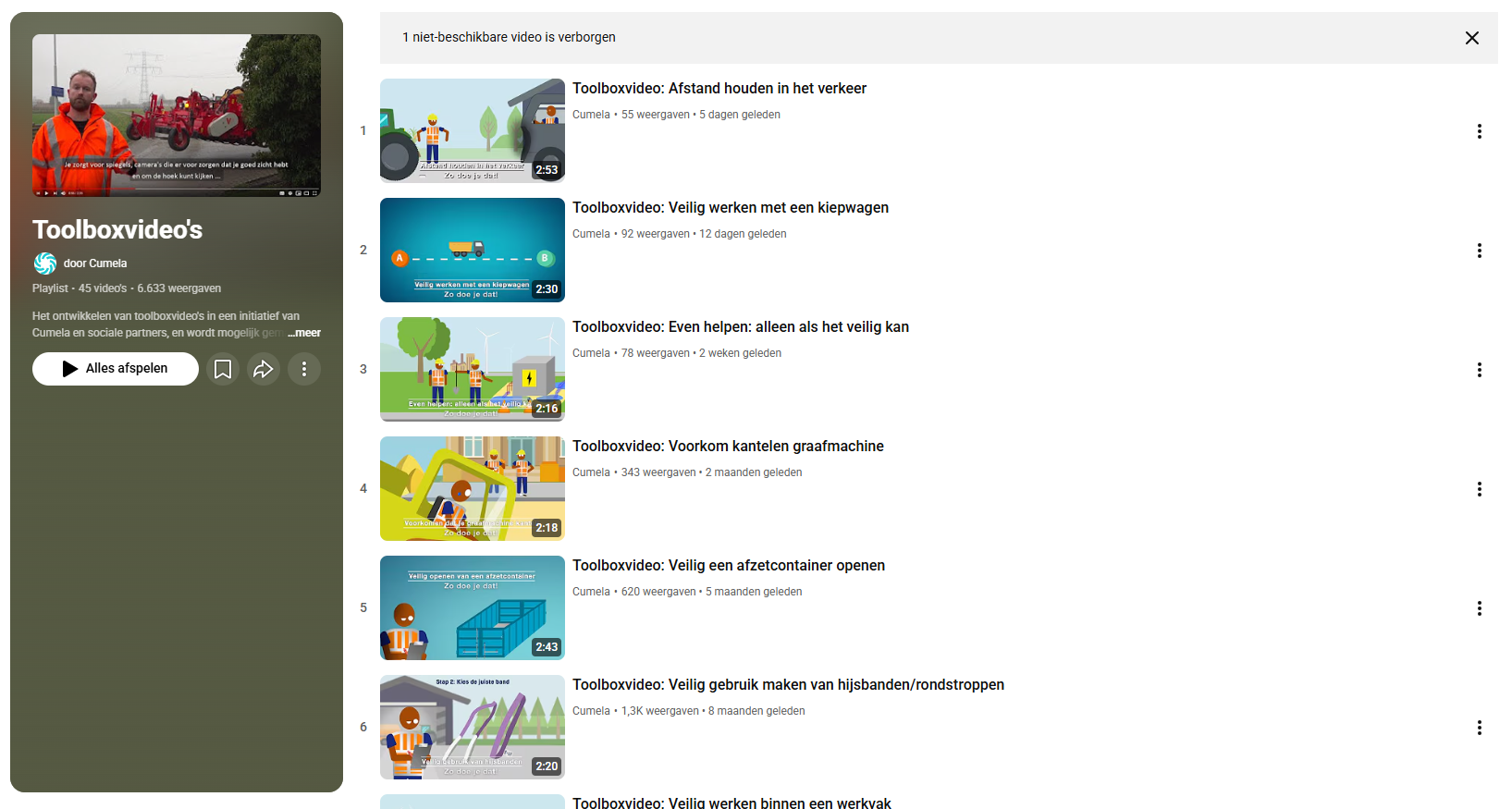Image resolution: width=1512 pixels, height=809 pixels.
Task: Click Cumela channel name under hijsbanden video
Action: click(591, 711)
